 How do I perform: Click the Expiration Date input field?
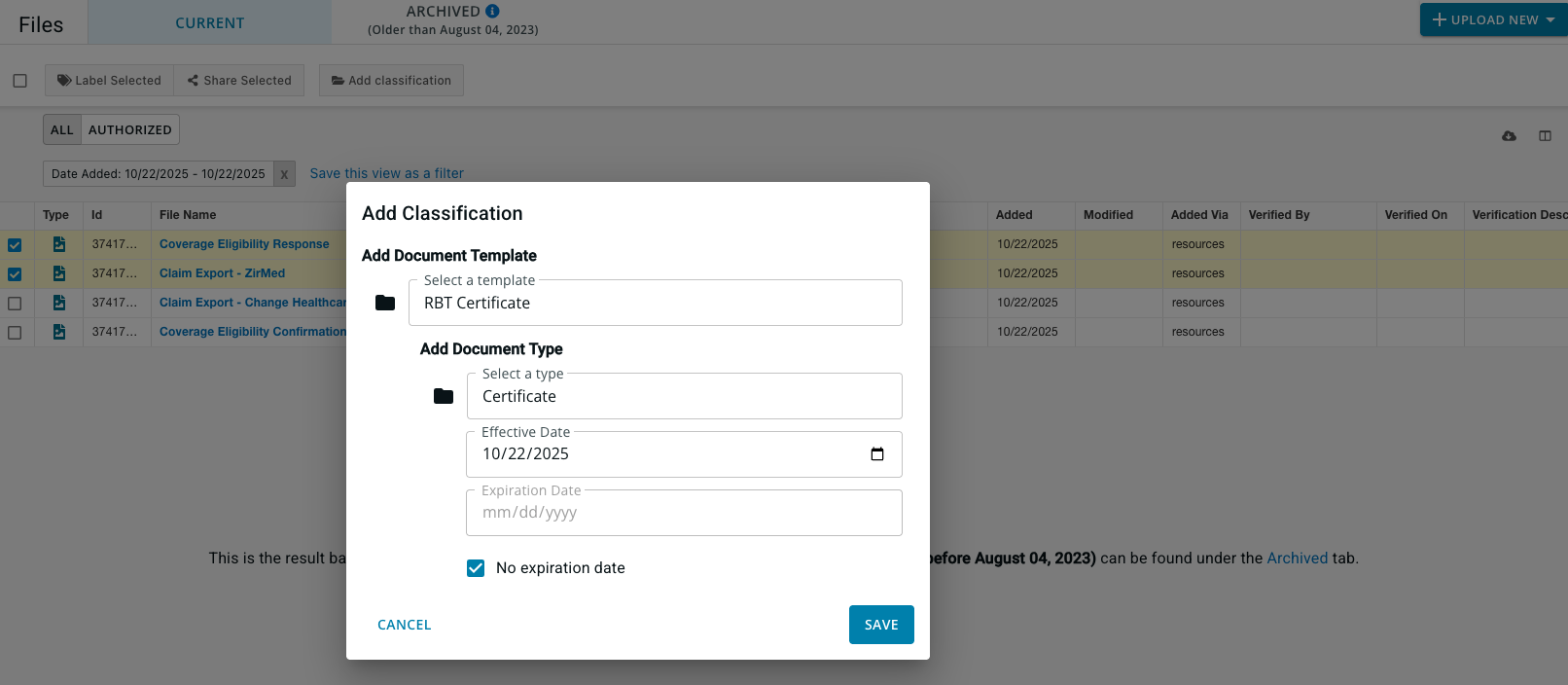pos(685,513)
